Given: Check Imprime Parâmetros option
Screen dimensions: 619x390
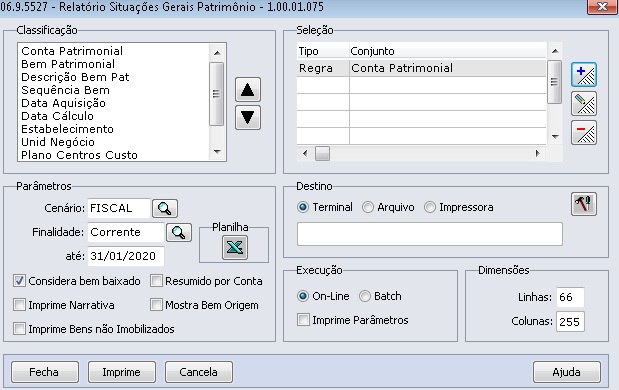Looking at the screenshot, I should pyautogui.click(x=303, y=320).
